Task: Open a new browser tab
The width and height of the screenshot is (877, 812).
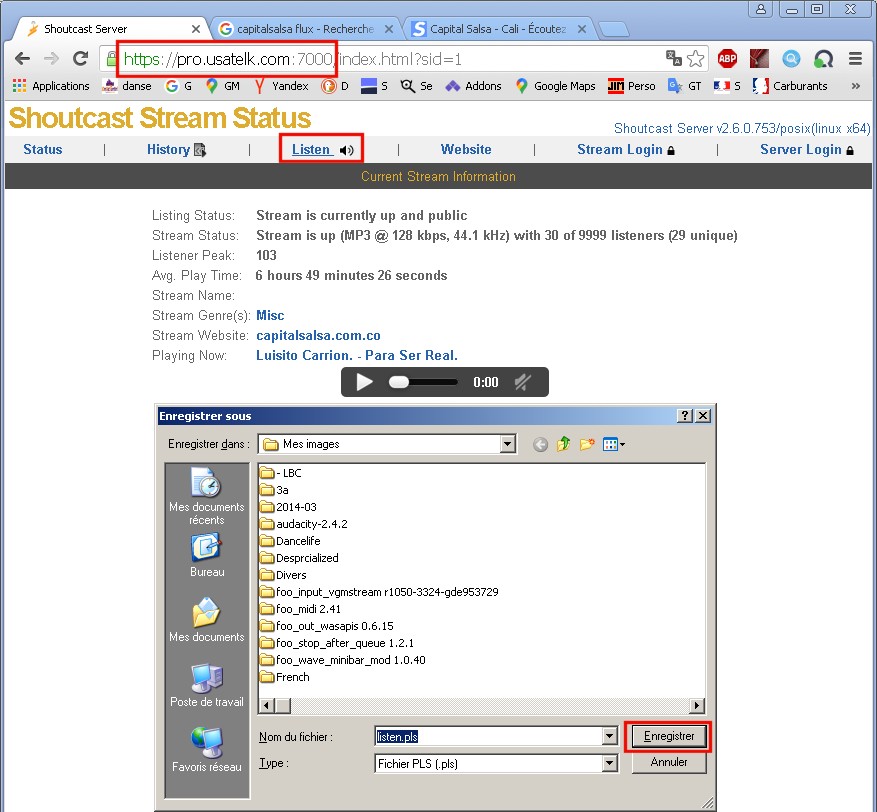Action: tap(614, 29)
